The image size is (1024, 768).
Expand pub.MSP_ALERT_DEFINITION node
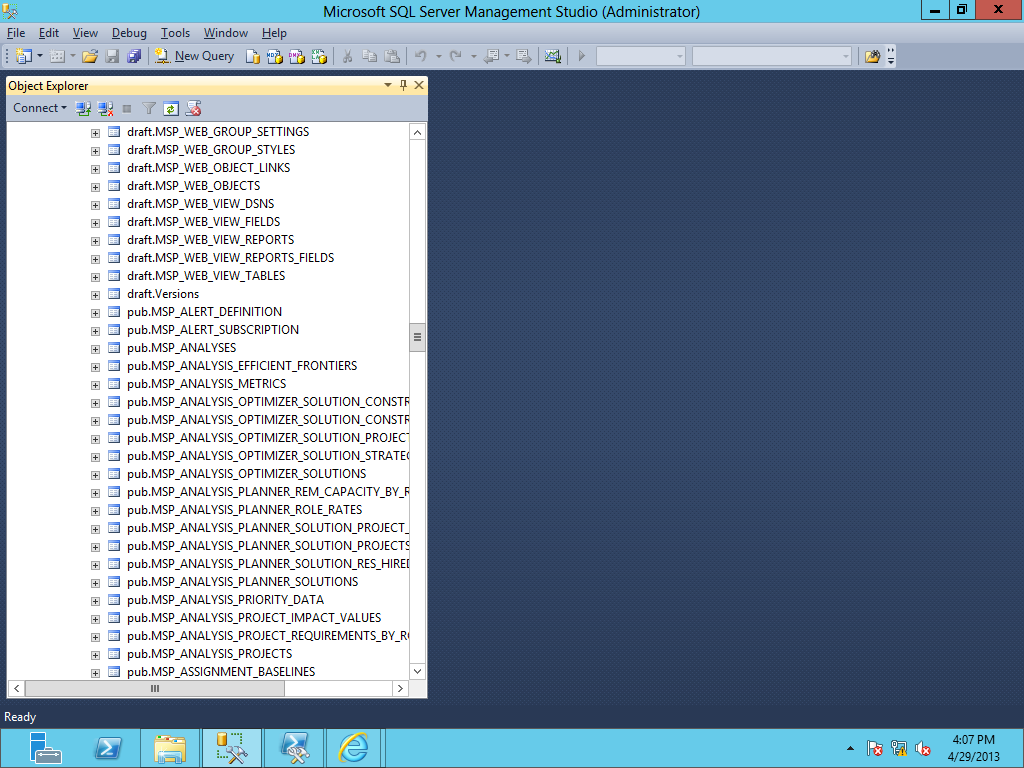[95, 313]
